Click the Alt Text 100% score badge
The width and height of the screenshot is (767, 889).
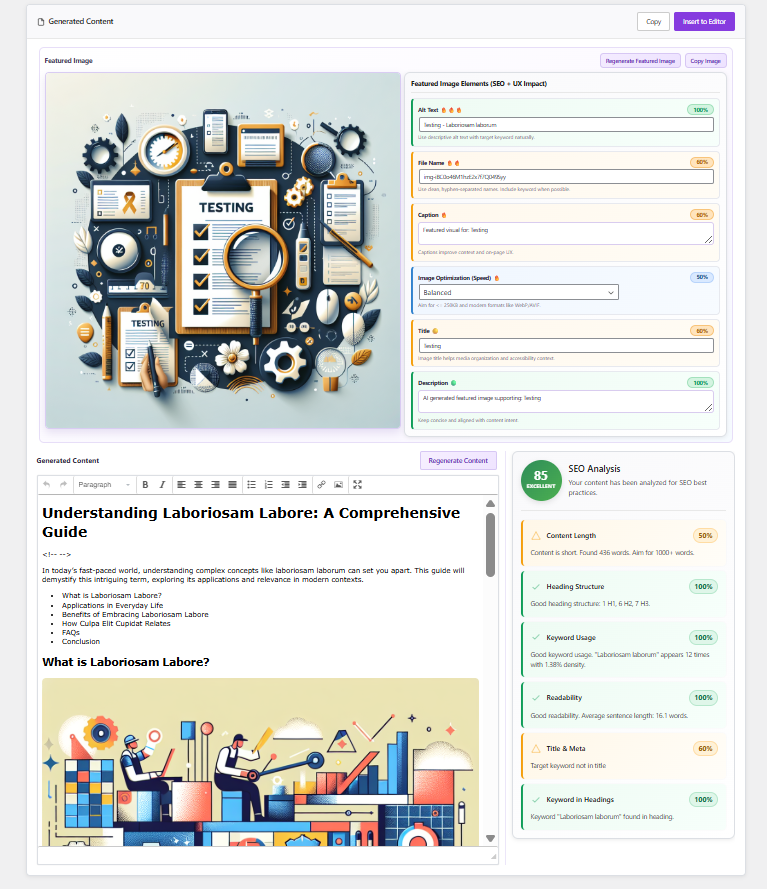[x=701, y=110]
